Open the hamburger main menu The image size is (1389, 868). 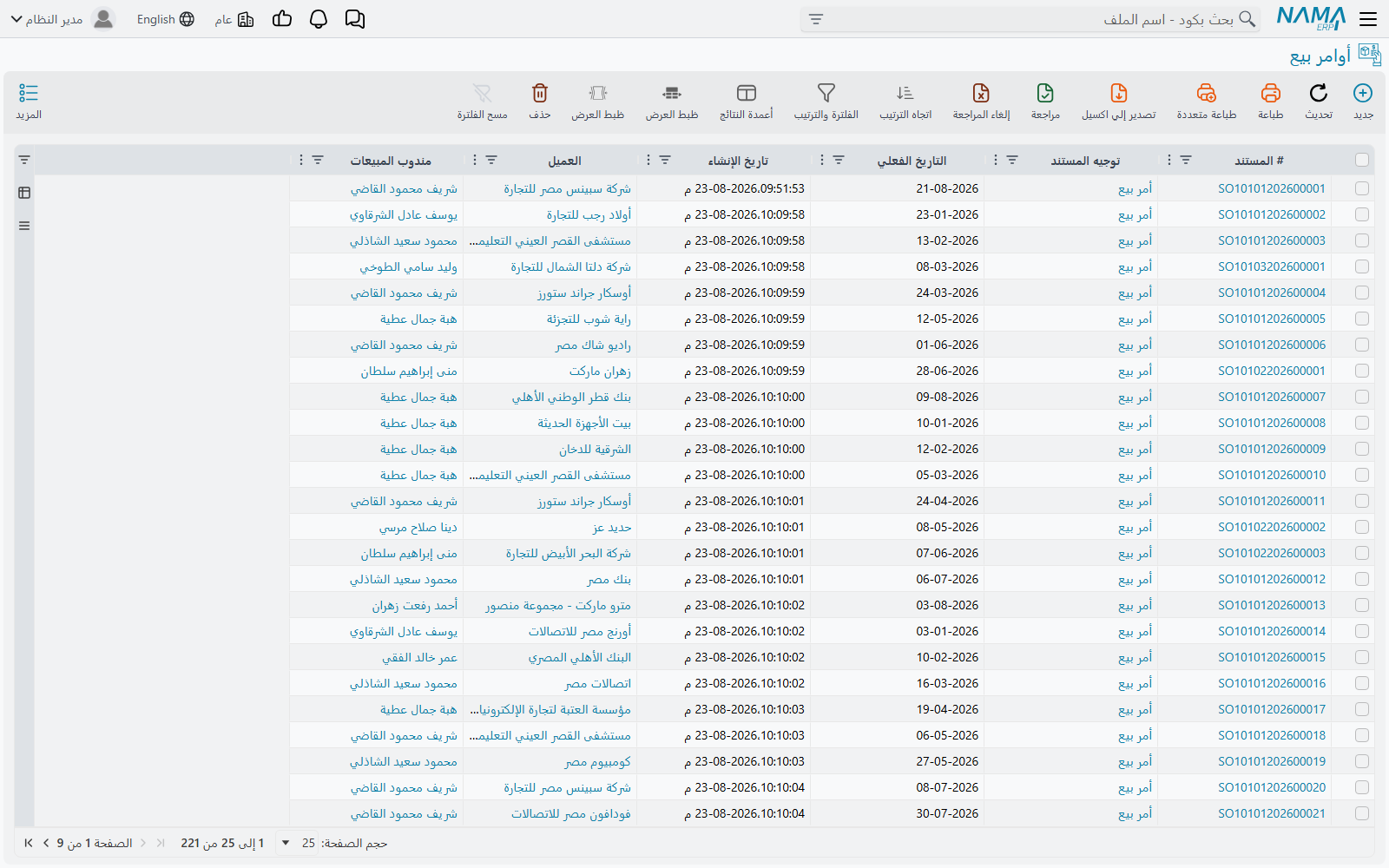(1369, 19)
